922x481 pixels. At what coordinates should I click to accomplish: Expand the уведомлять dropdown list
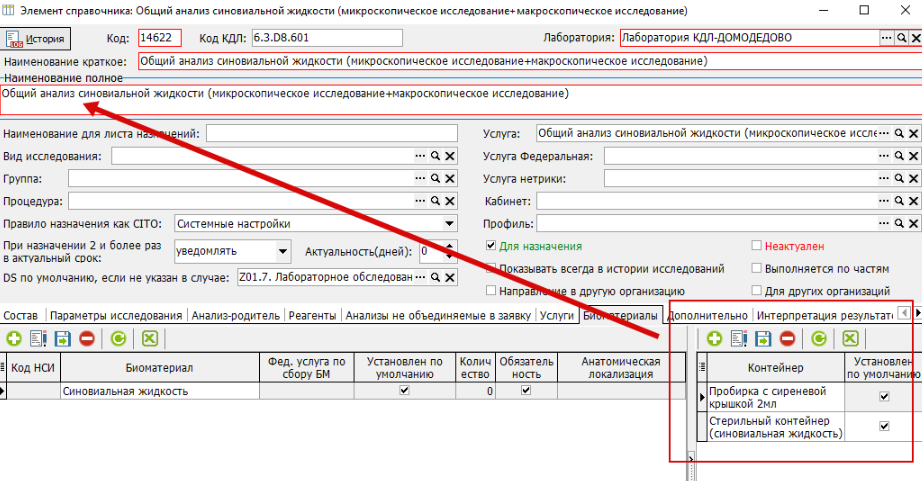pos(283,251)
